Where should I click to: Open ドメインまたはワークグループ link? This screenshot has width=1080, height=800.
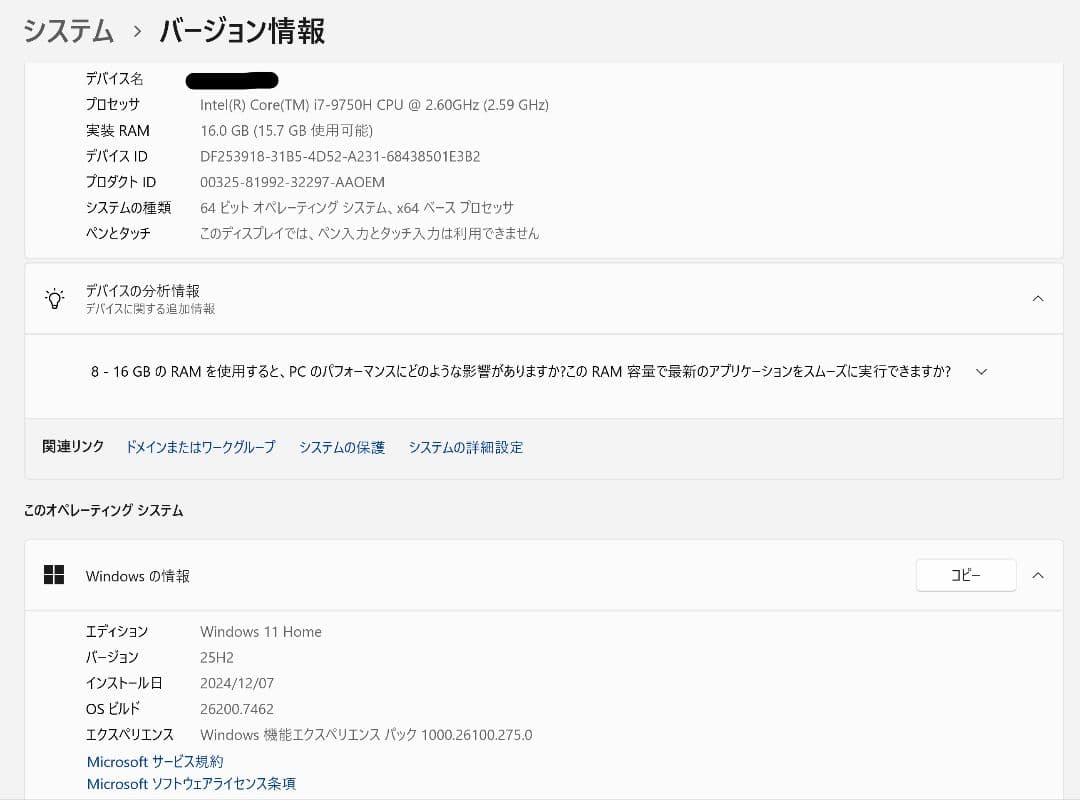[x=200, y=447]
